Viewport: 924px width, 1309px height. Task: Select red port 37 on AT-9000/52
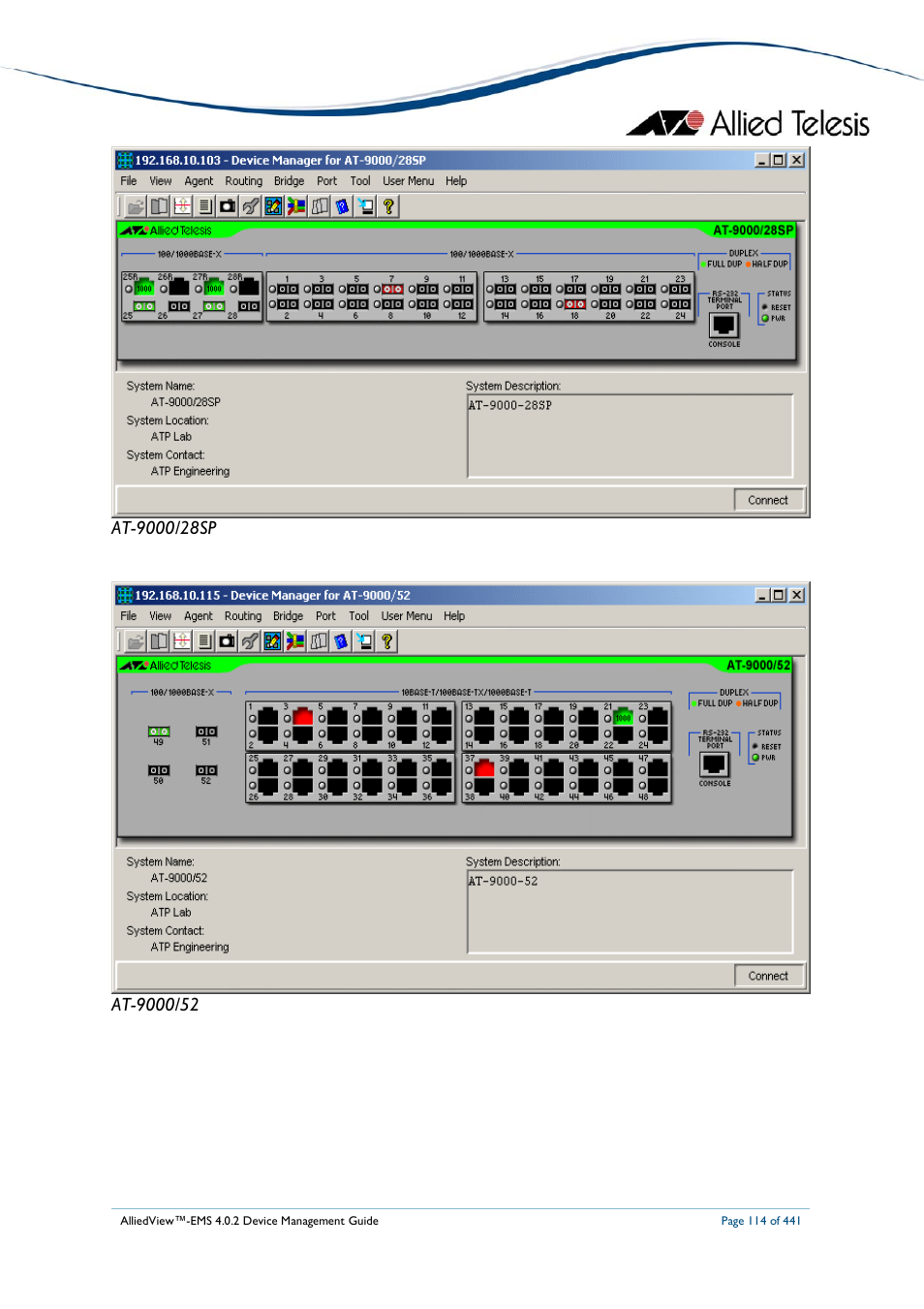point(484,769)
